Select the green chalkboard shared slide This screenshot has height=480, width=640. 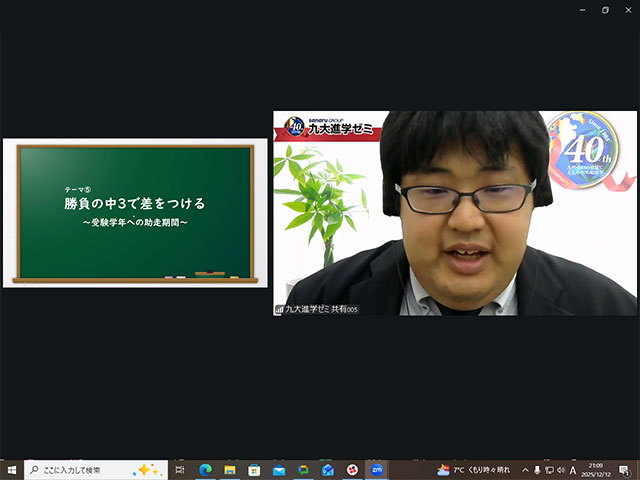pyautogui.click(x=135, y=213)
